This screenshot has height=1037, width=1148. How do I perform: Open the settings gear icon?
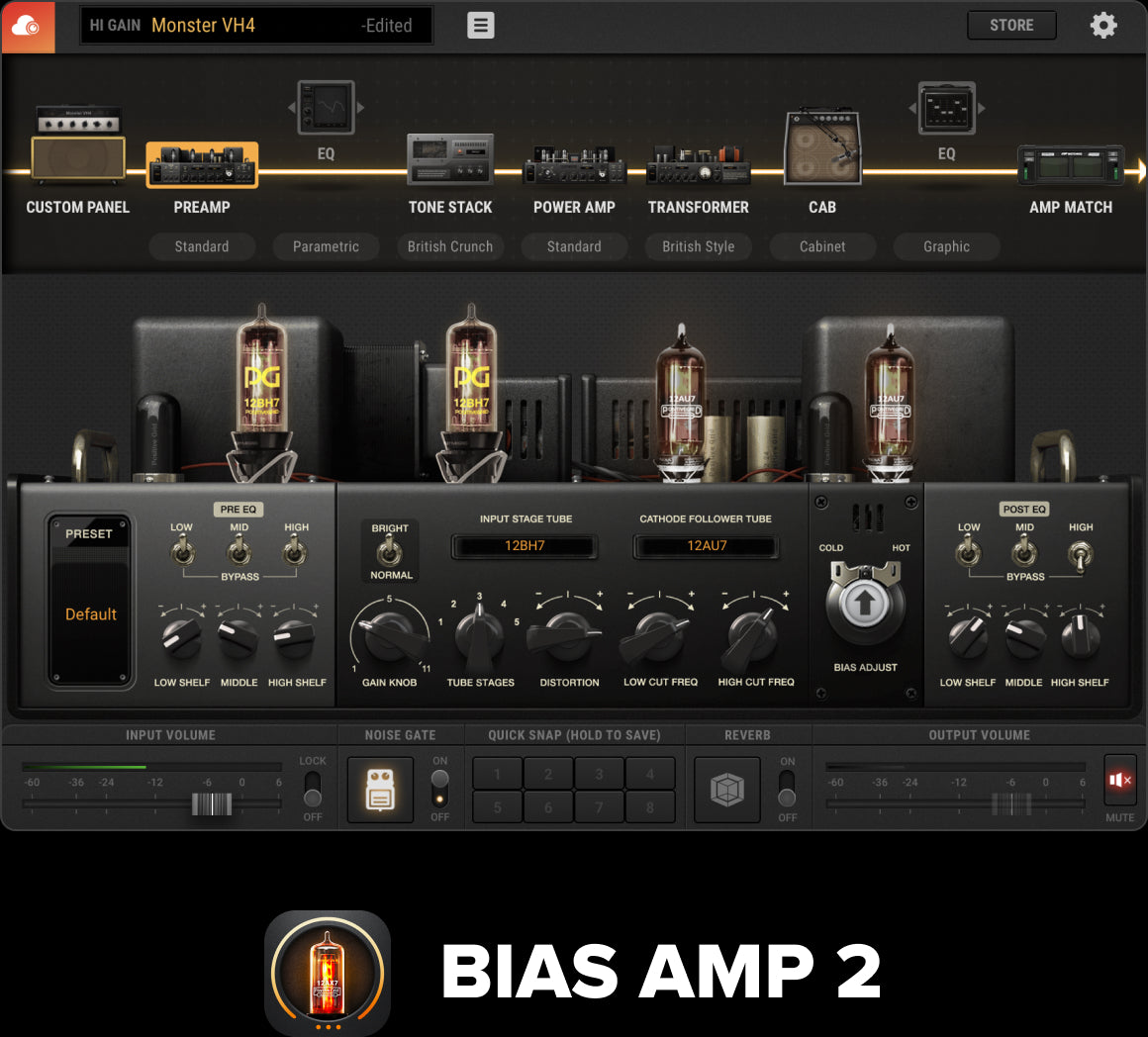(x=1103, y=26)
